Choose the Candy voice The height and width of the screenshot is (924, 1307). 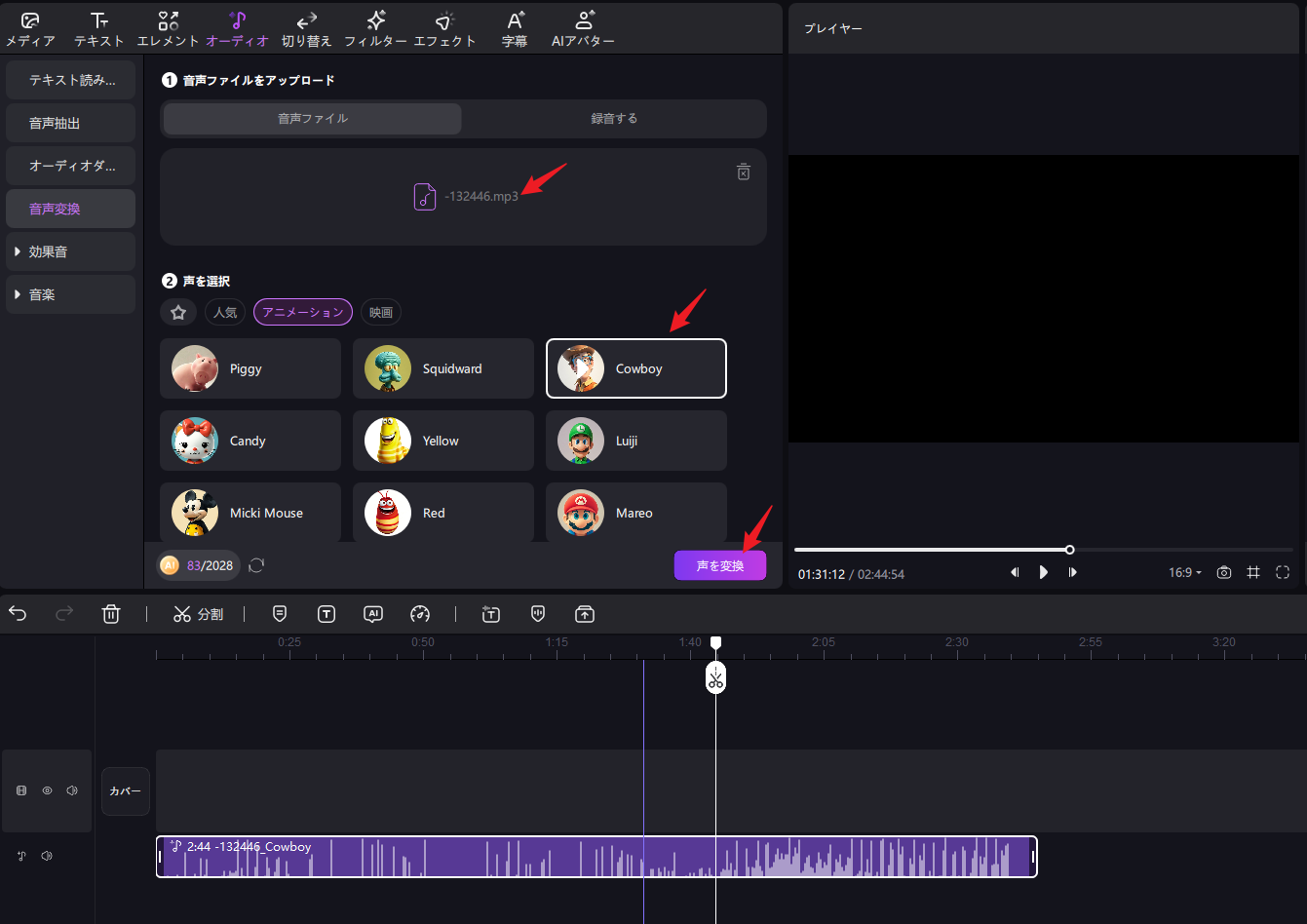250,441
